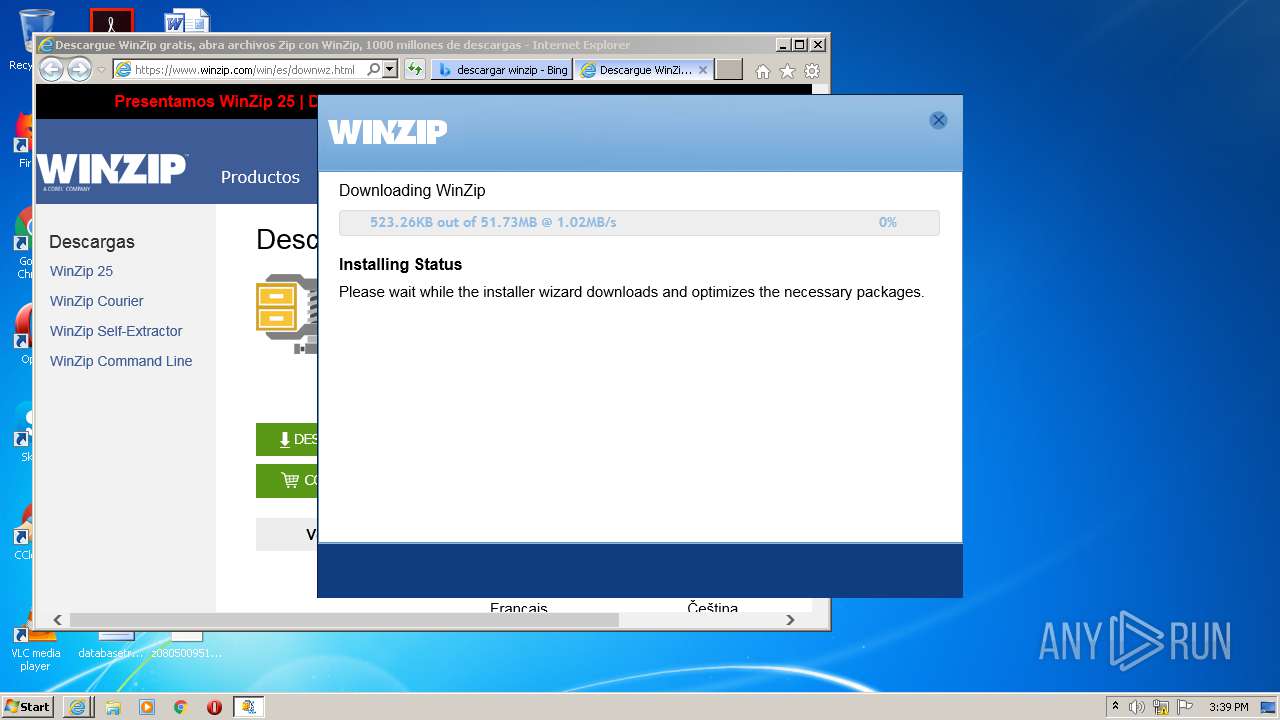The height and width of the screenshot is (720, 1280).
Task: Open the WinZip 25 sidebar link
Action: (81, 271)
